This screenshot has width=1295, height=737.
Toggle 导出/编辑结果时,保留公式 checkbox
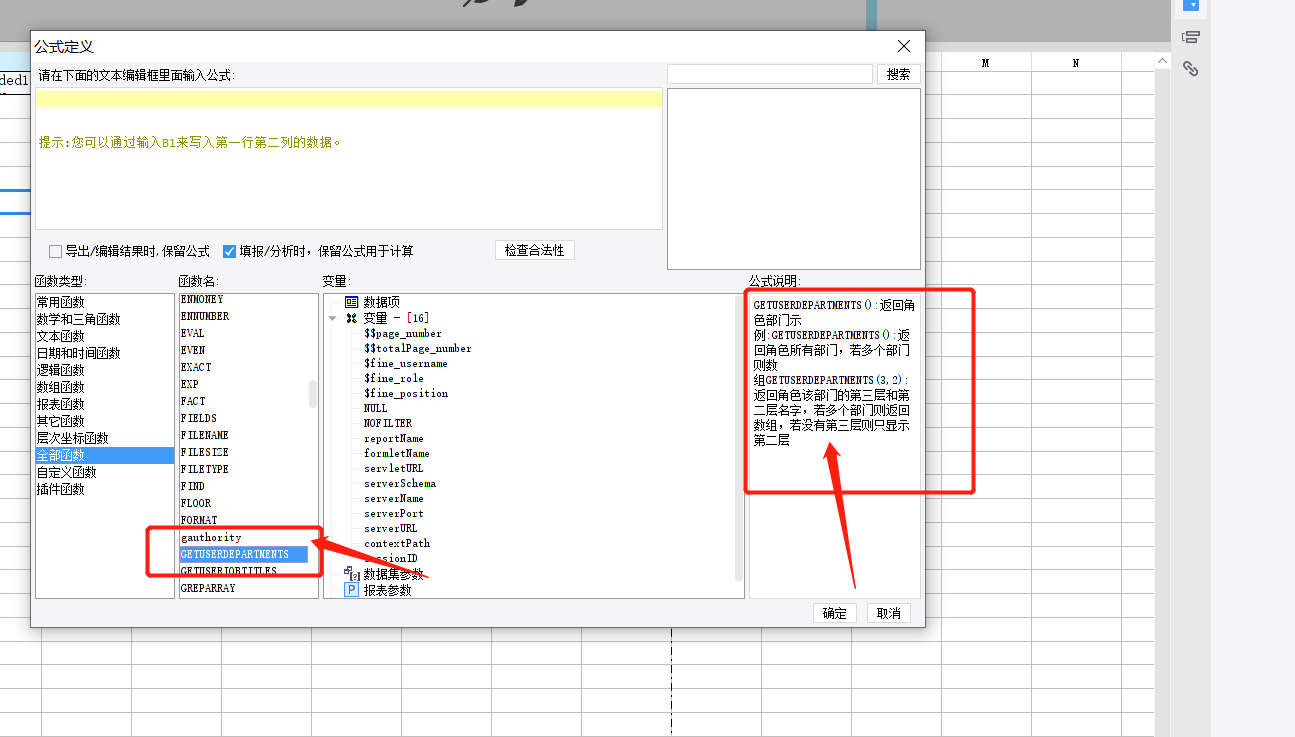56,251
